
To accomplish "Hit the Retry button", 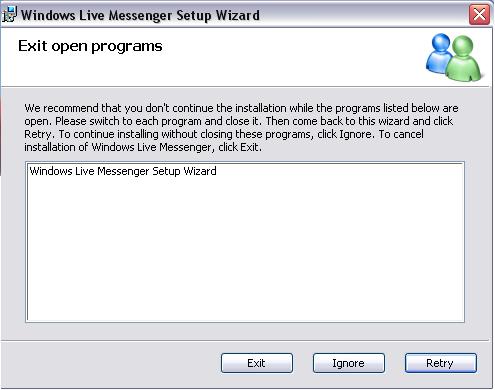I will tap(441, 363).
